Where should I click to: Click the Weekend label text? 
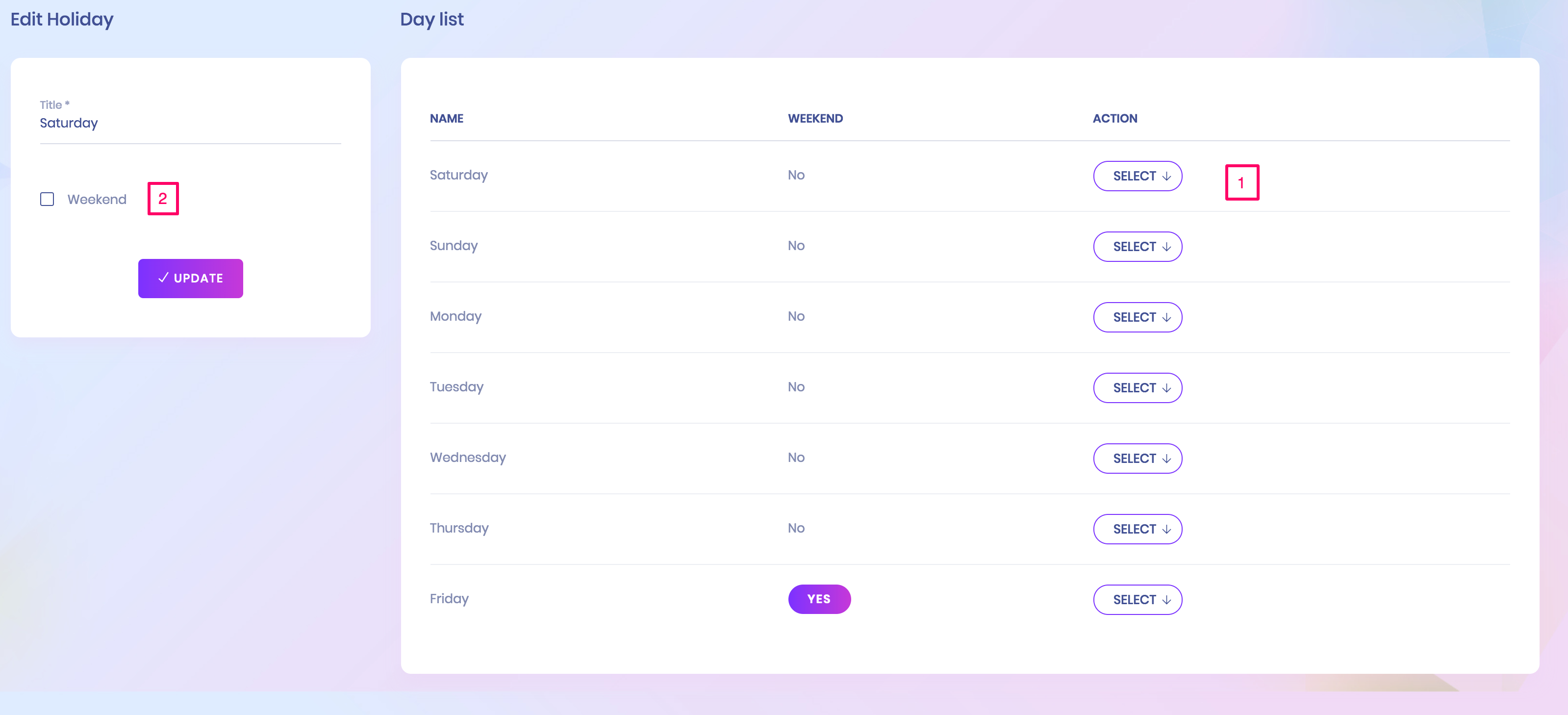pyautogui.click(x=97, y=200)
